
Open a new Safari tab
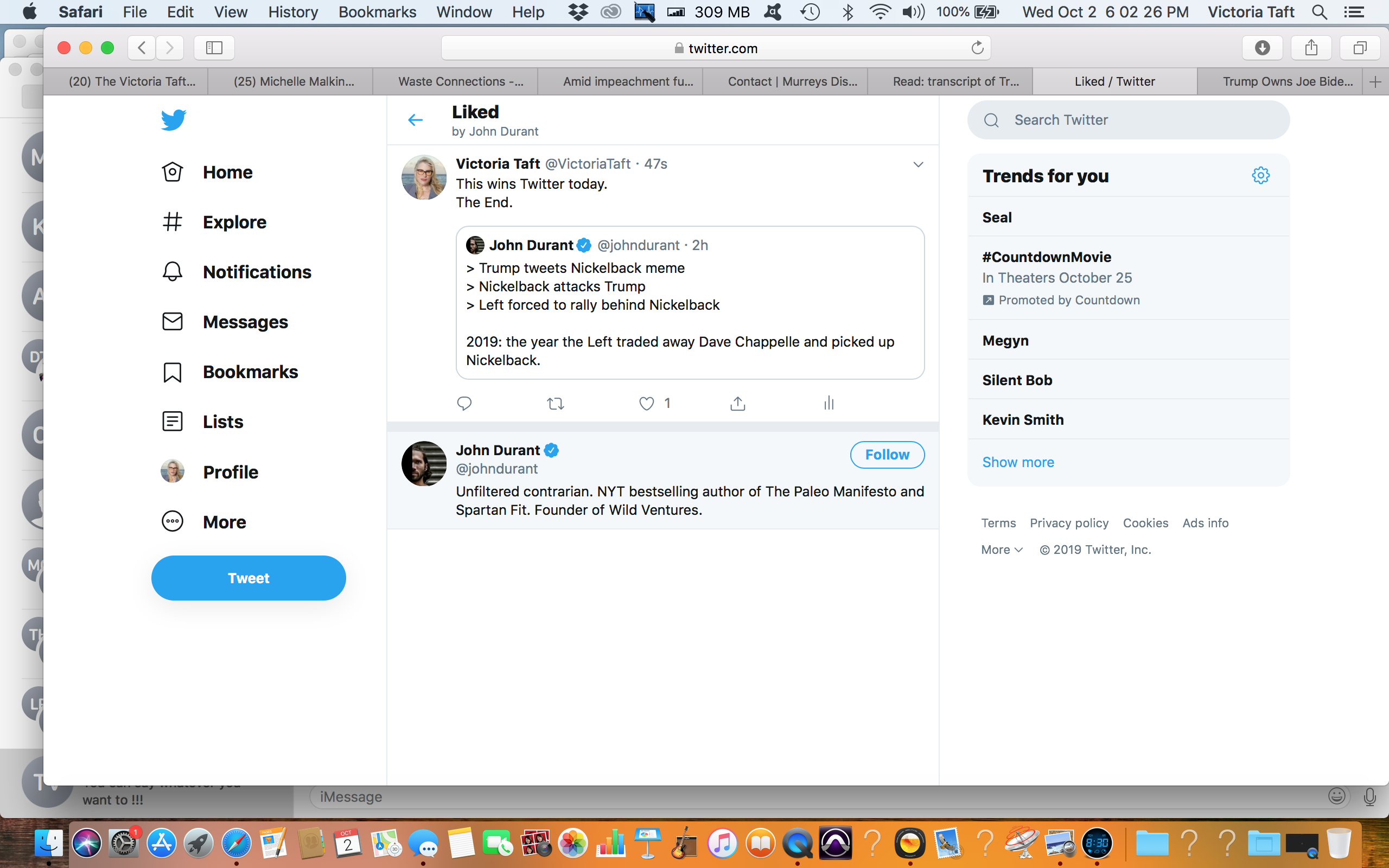[x=1375, y=81]
